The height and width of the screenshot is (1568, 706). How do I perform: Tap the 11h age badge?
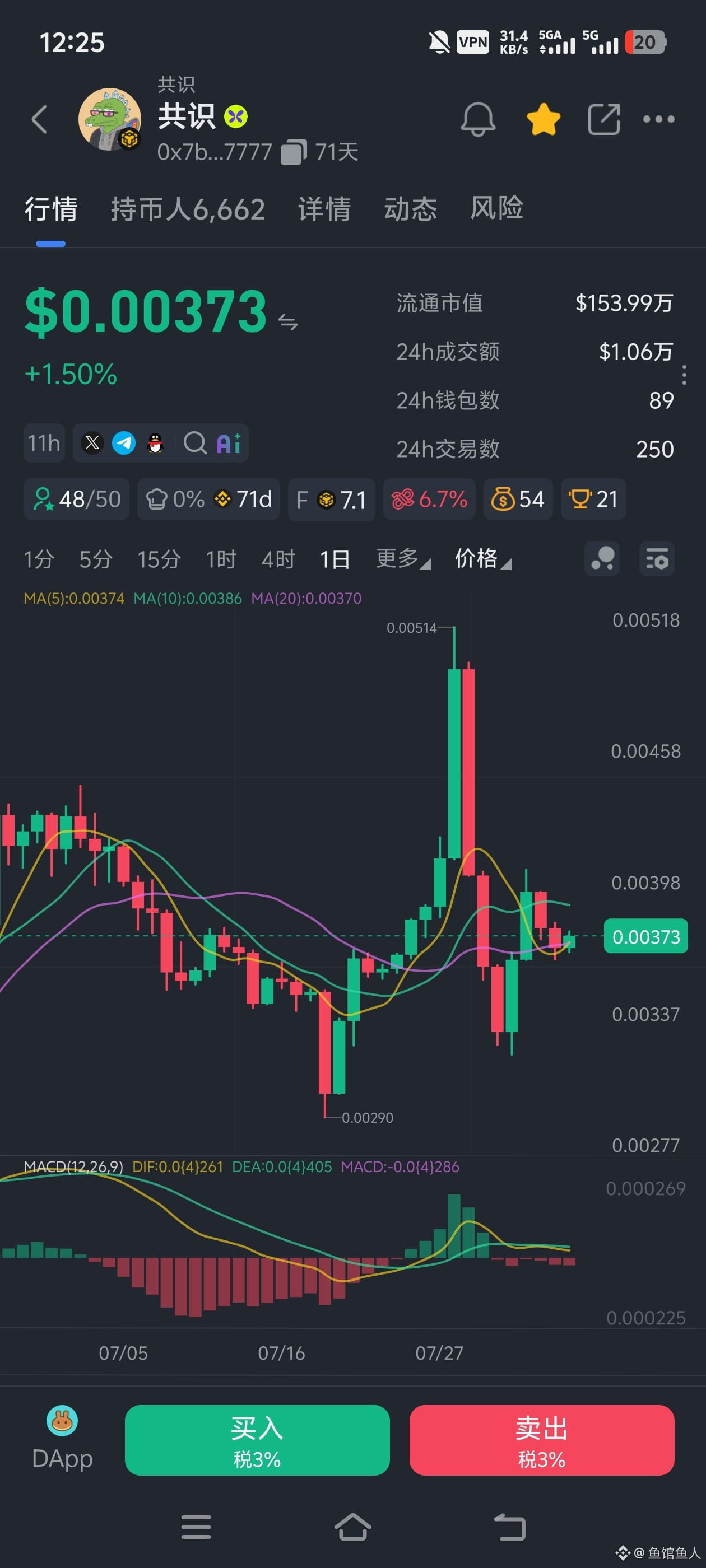pyautogui.click(x=44, y=442)
